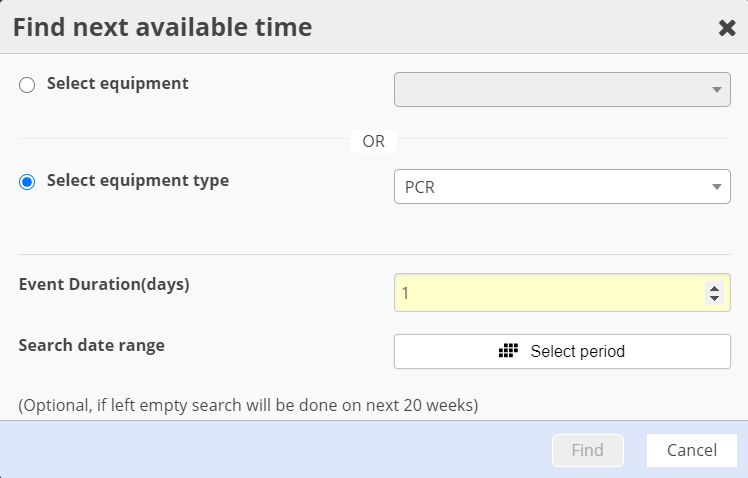748x478 pixels.
Task: Open the disabled equipment dropdown
Action: (x=552, y=89)
